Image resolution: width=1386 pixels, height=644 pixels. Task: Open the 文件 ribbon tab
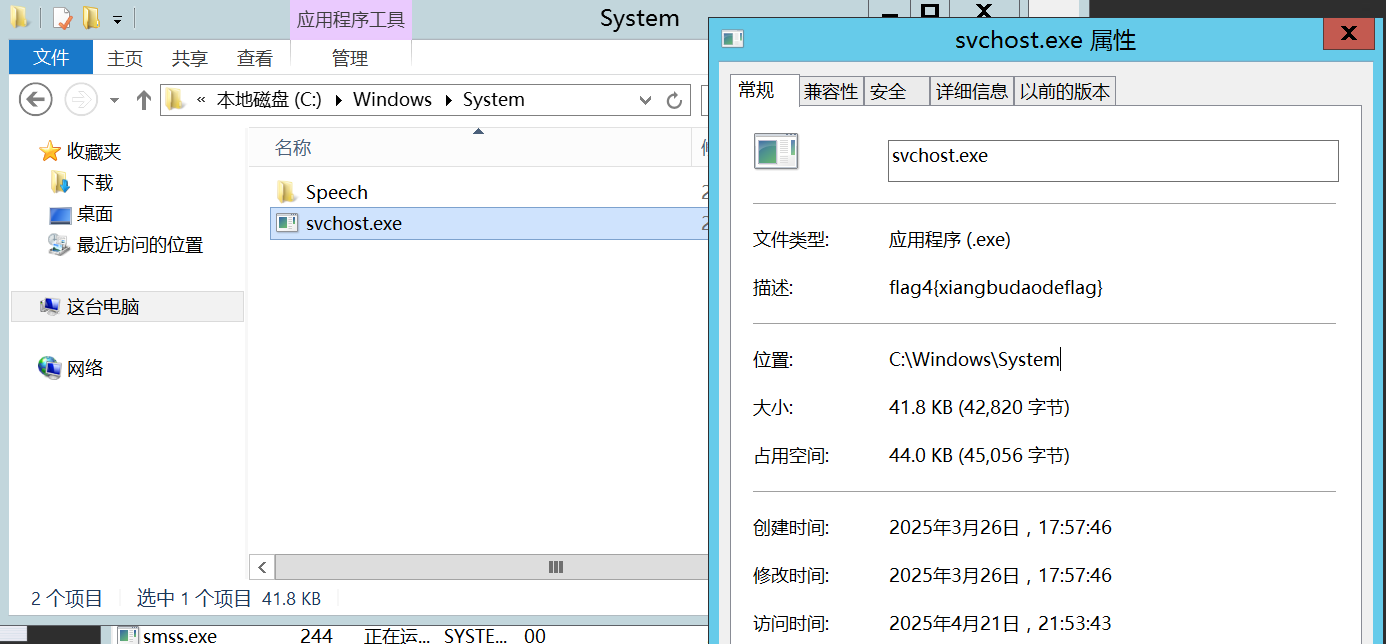coord(50,58)
